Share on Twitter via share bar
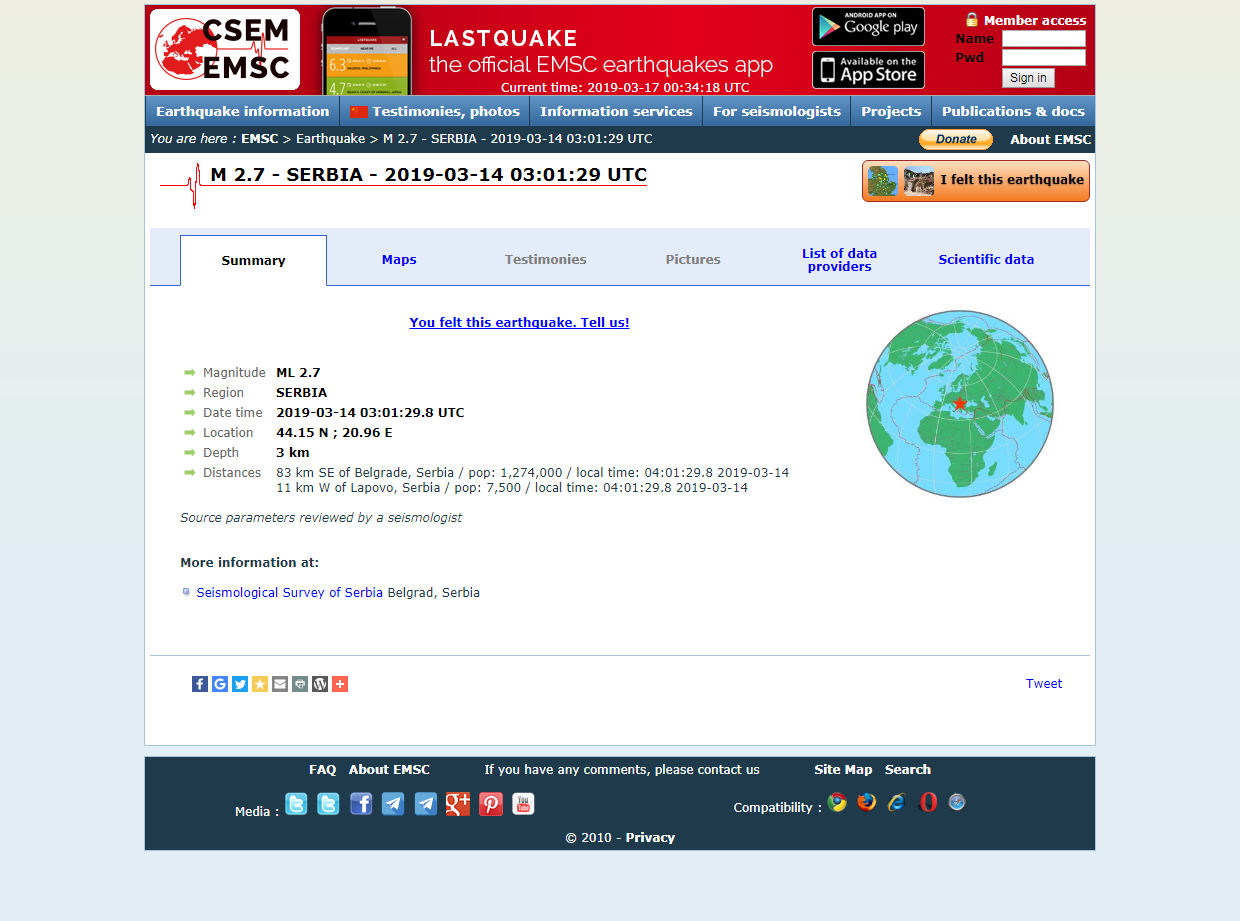 point(240,684)
